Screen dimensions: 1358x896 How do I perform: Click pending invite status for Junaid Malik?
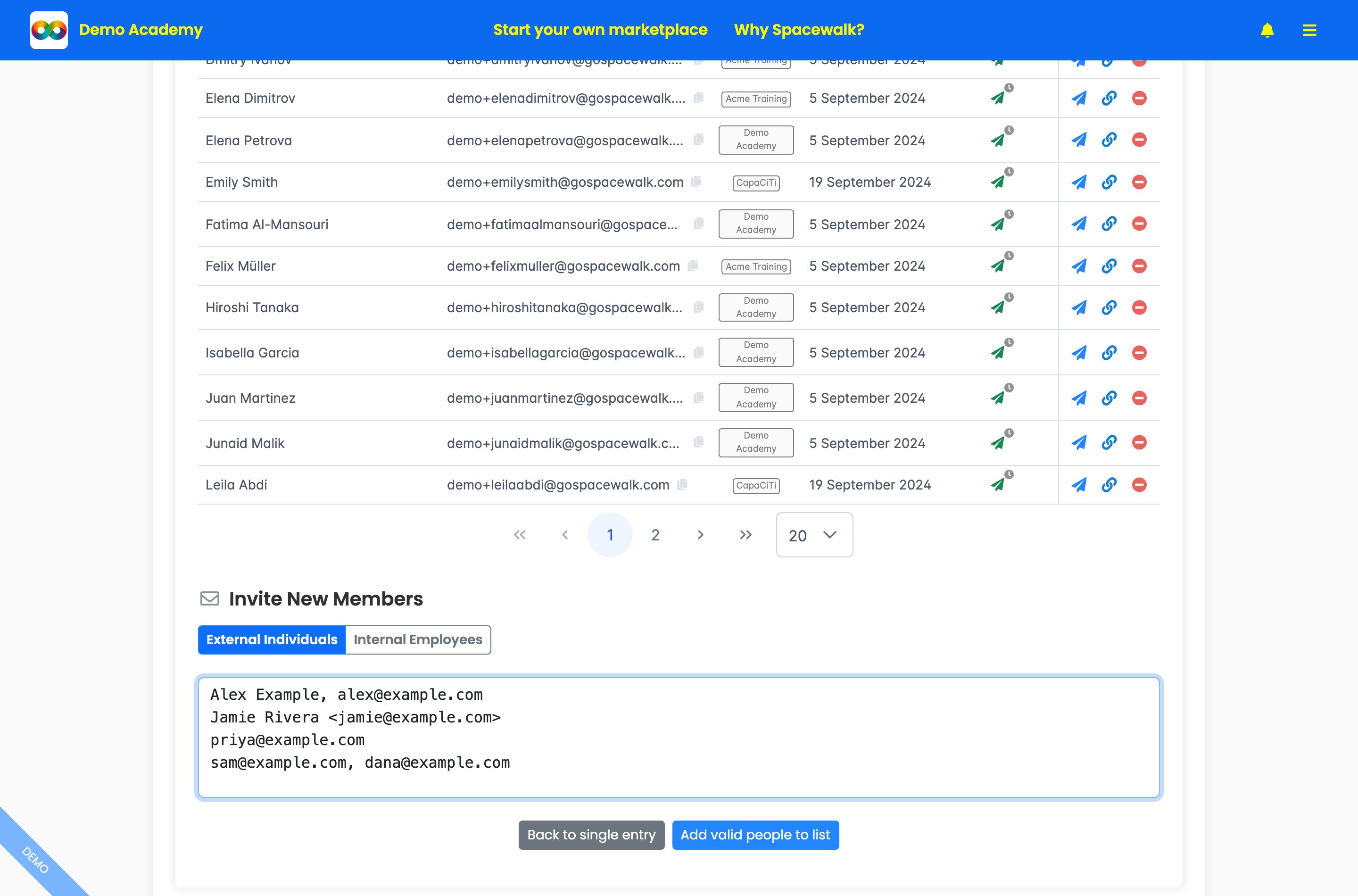pos(1002,440)
